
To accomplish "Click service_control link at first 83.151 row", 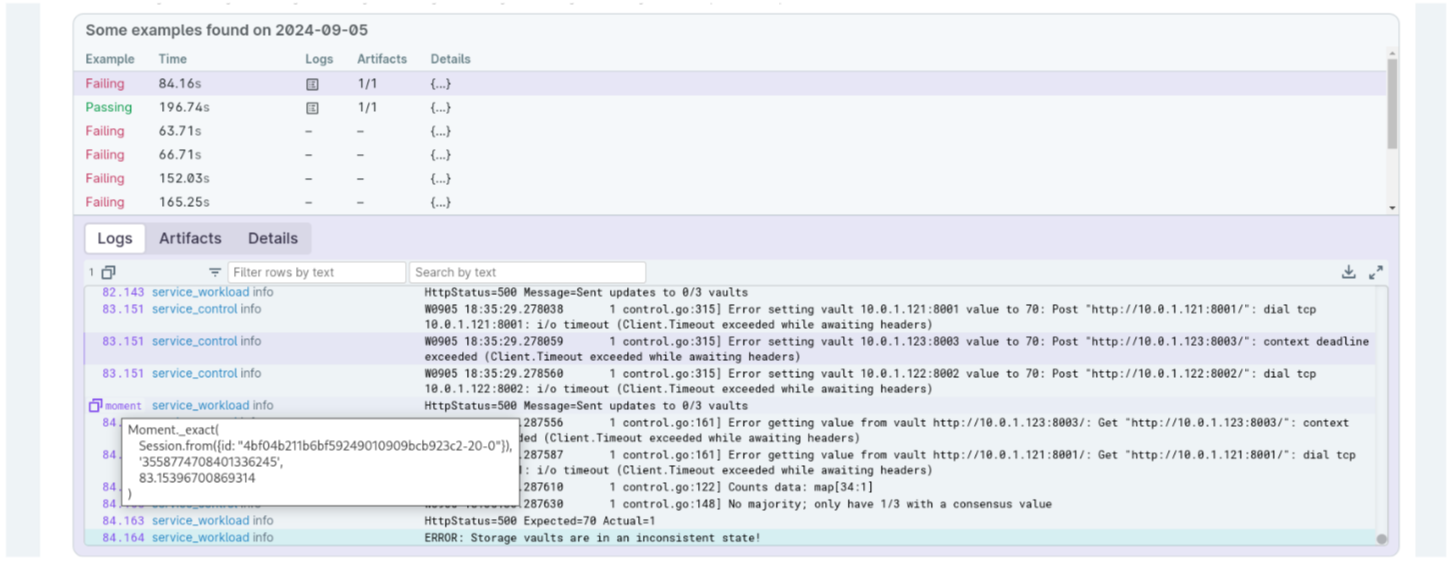I will click(195, 309).
